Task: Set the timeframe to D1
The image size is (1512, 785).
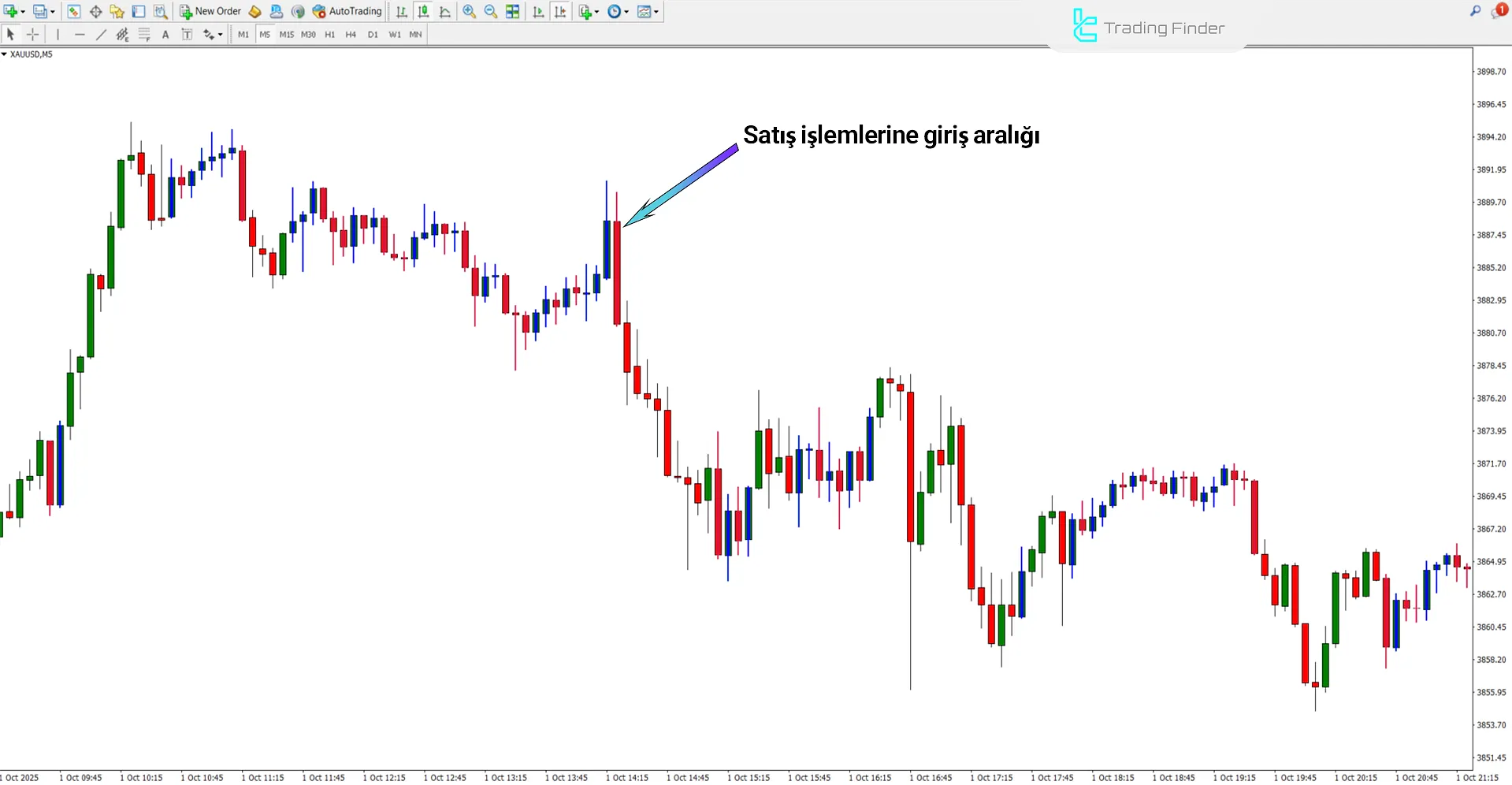Action: click(x=373, y=34)
